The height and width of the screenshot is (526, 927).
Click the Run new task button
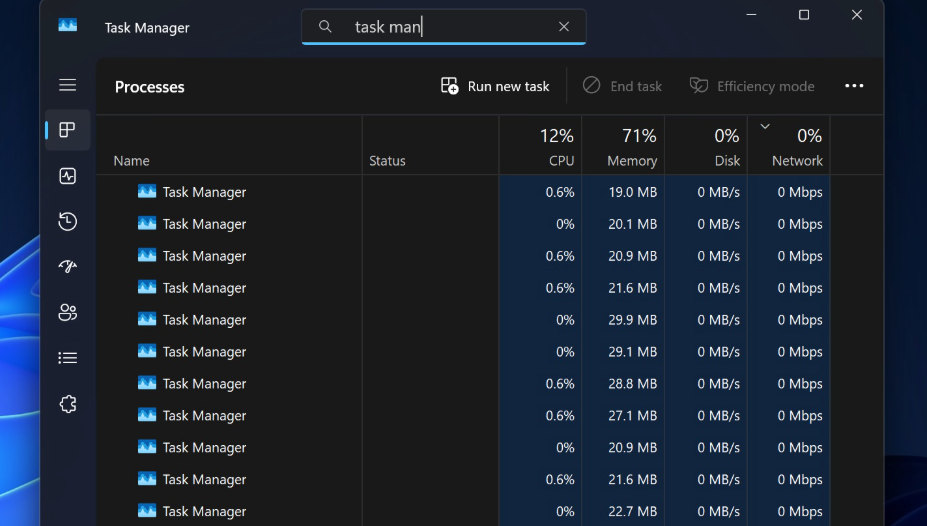(x=495, y=86)
